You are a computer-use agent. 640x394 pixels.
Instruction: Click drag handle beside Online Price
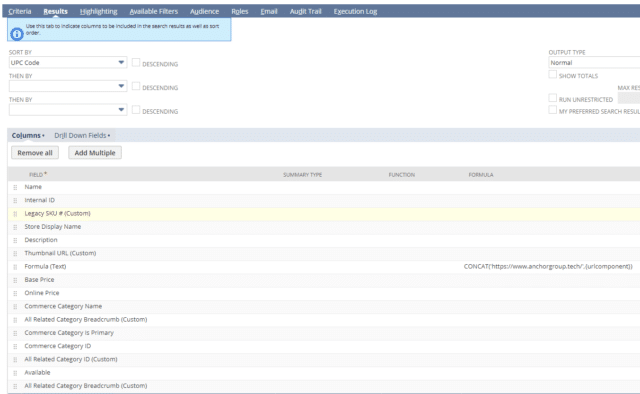pos(15,294)
